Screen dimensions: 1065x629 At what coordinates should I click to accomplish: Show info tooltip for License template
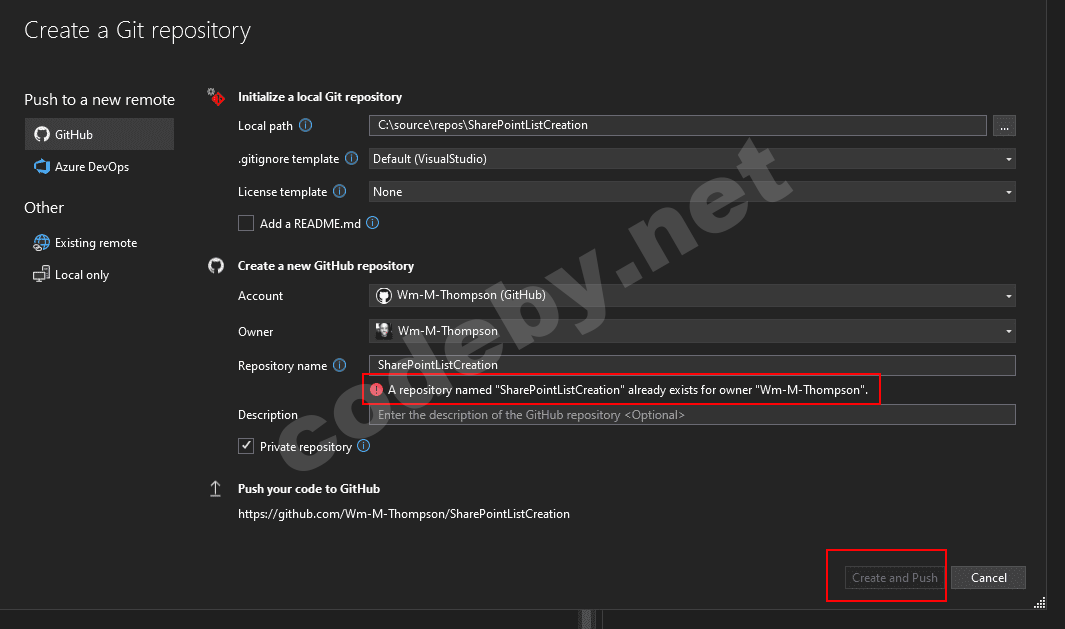(340, 192)
